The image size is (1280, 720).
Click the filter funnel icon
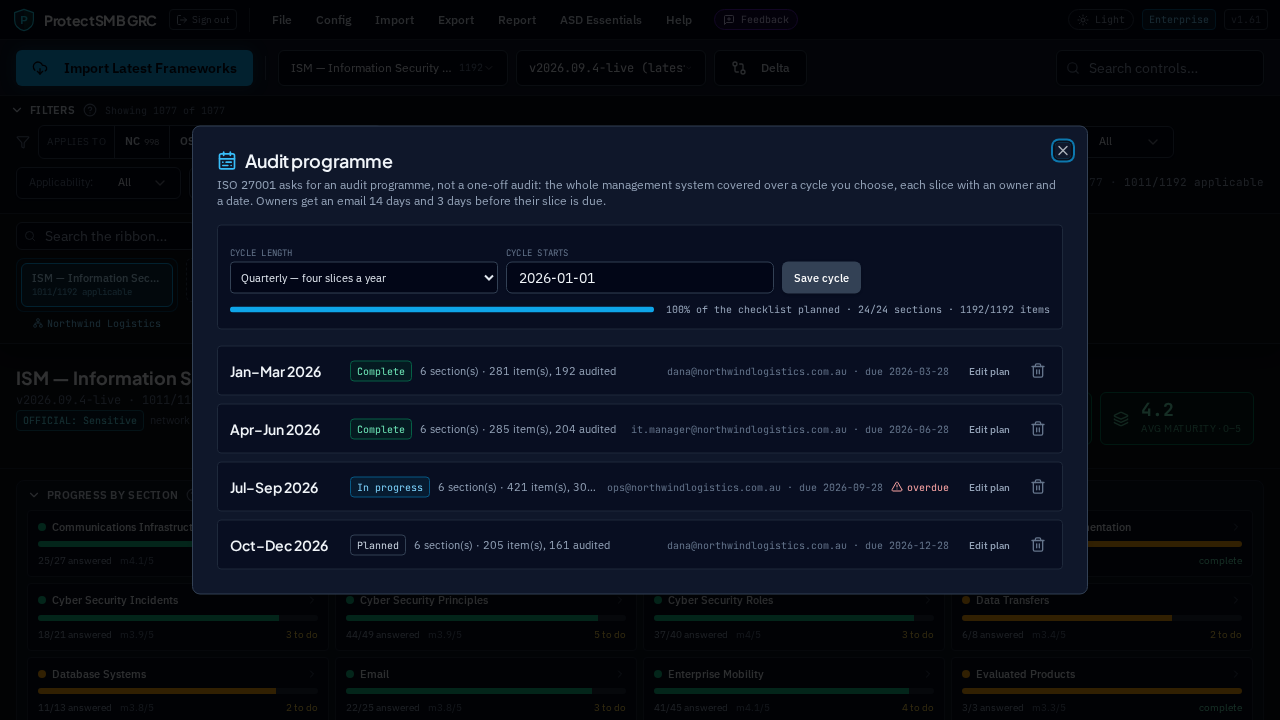click(x=23, y=142)
